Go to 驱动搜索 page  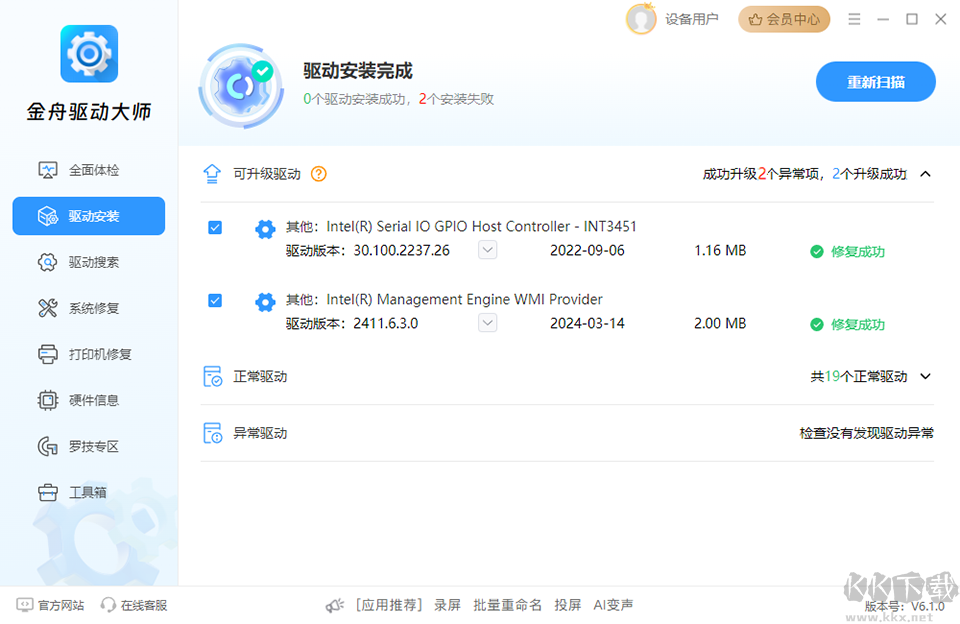[89, 262]
